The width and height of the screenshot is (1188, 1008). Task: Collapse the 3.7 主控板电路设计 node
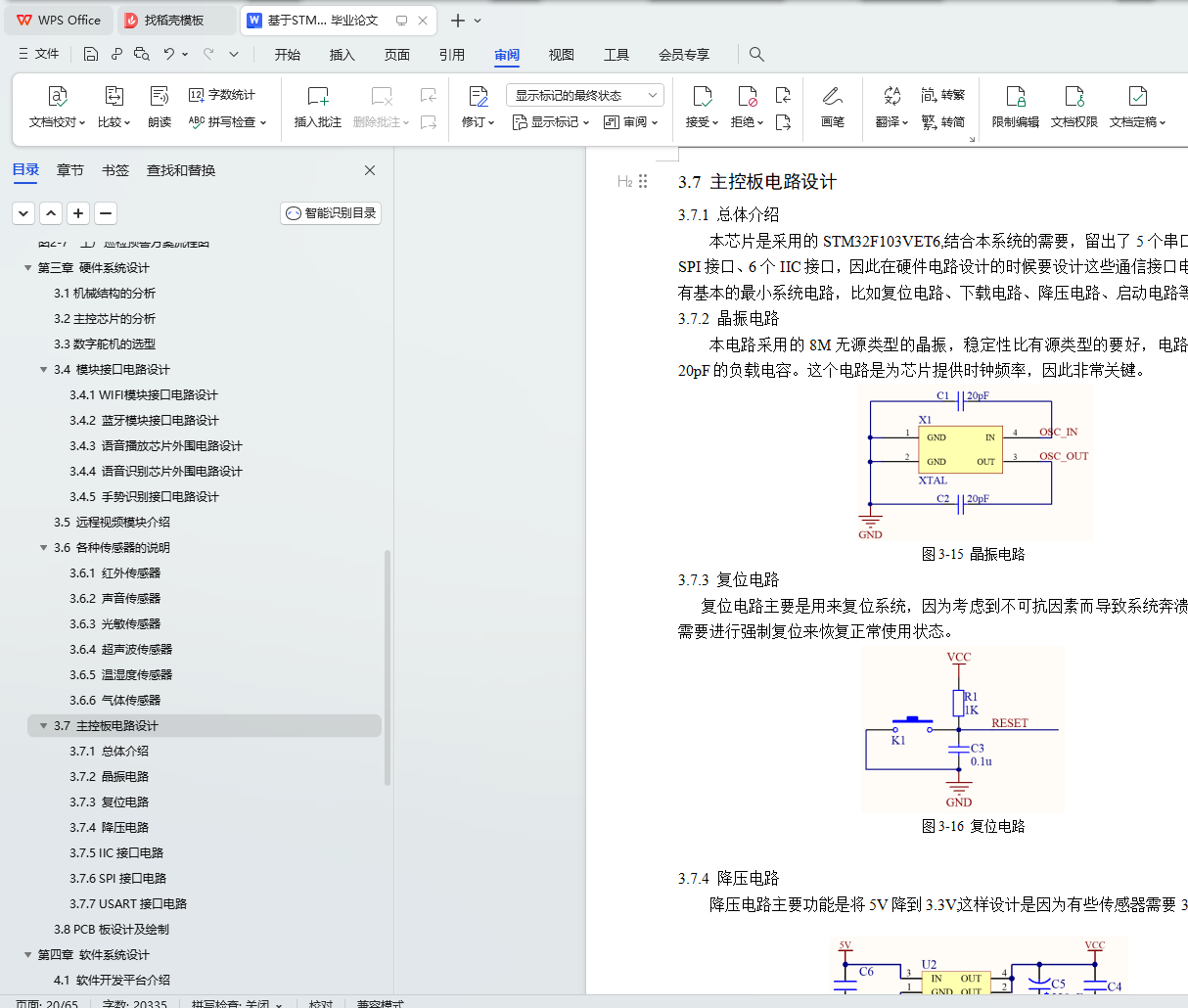[43, 726]
